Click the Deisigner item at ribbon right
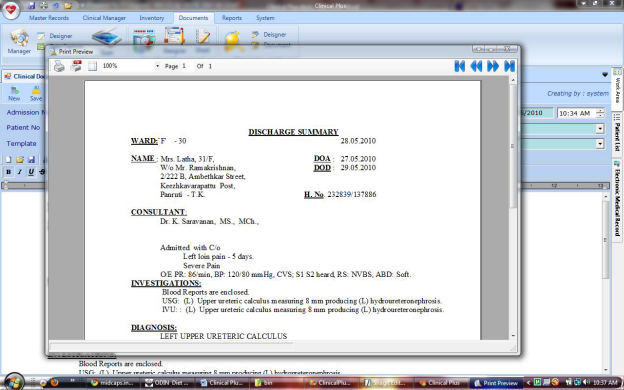 [x=269, y=35]
